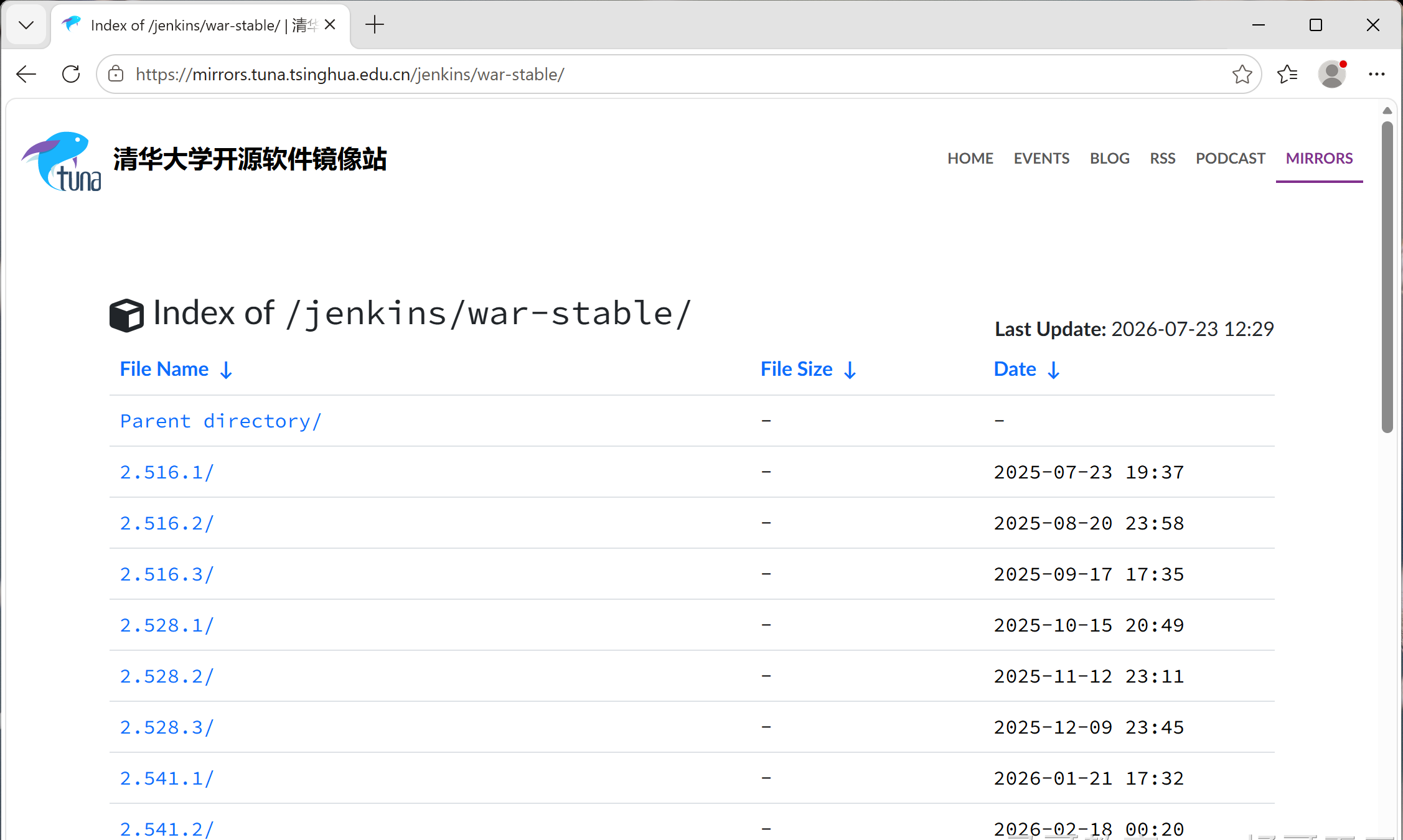
Task: Select the Index of /jenkins/war-stable tab
Action: tap(200, 25)
